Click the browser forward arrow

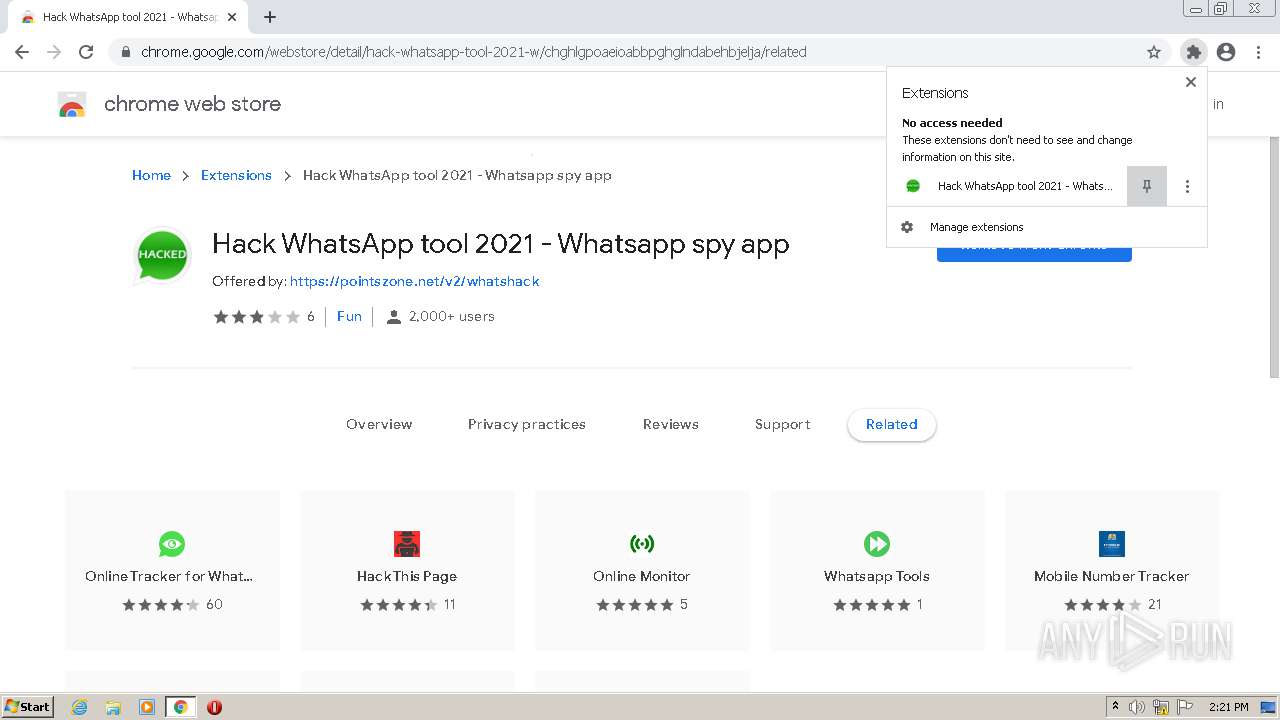point(54,52)
